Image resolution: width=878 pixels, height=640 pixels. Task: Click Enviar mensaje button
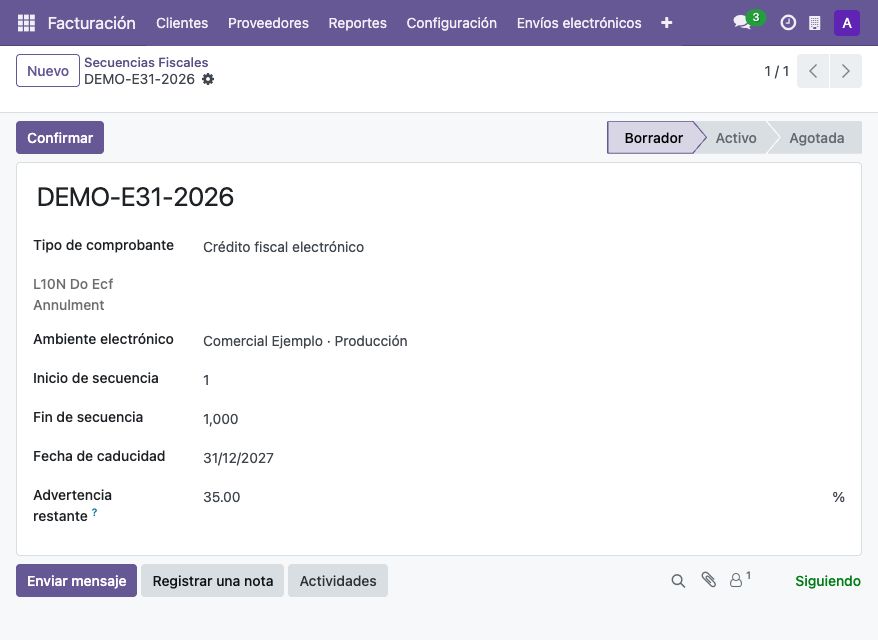tap(76, 581)
